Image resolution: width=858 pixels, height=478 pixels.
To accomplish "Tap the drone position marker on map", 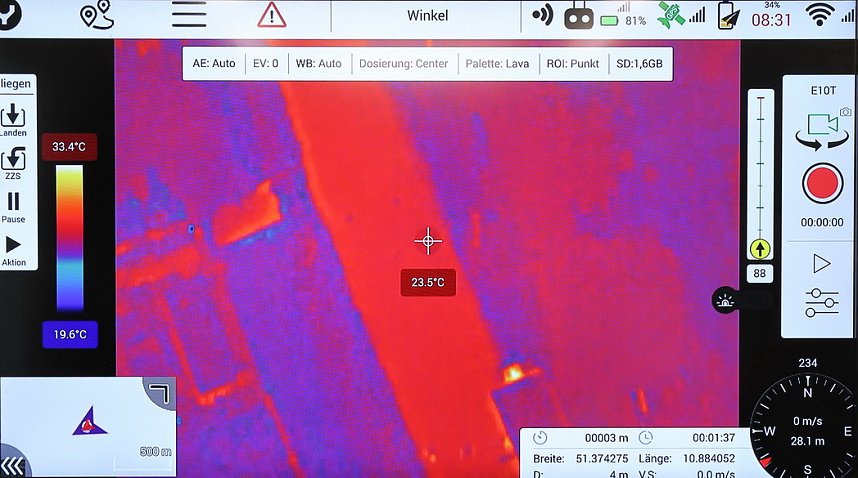I will coord(90,422).
